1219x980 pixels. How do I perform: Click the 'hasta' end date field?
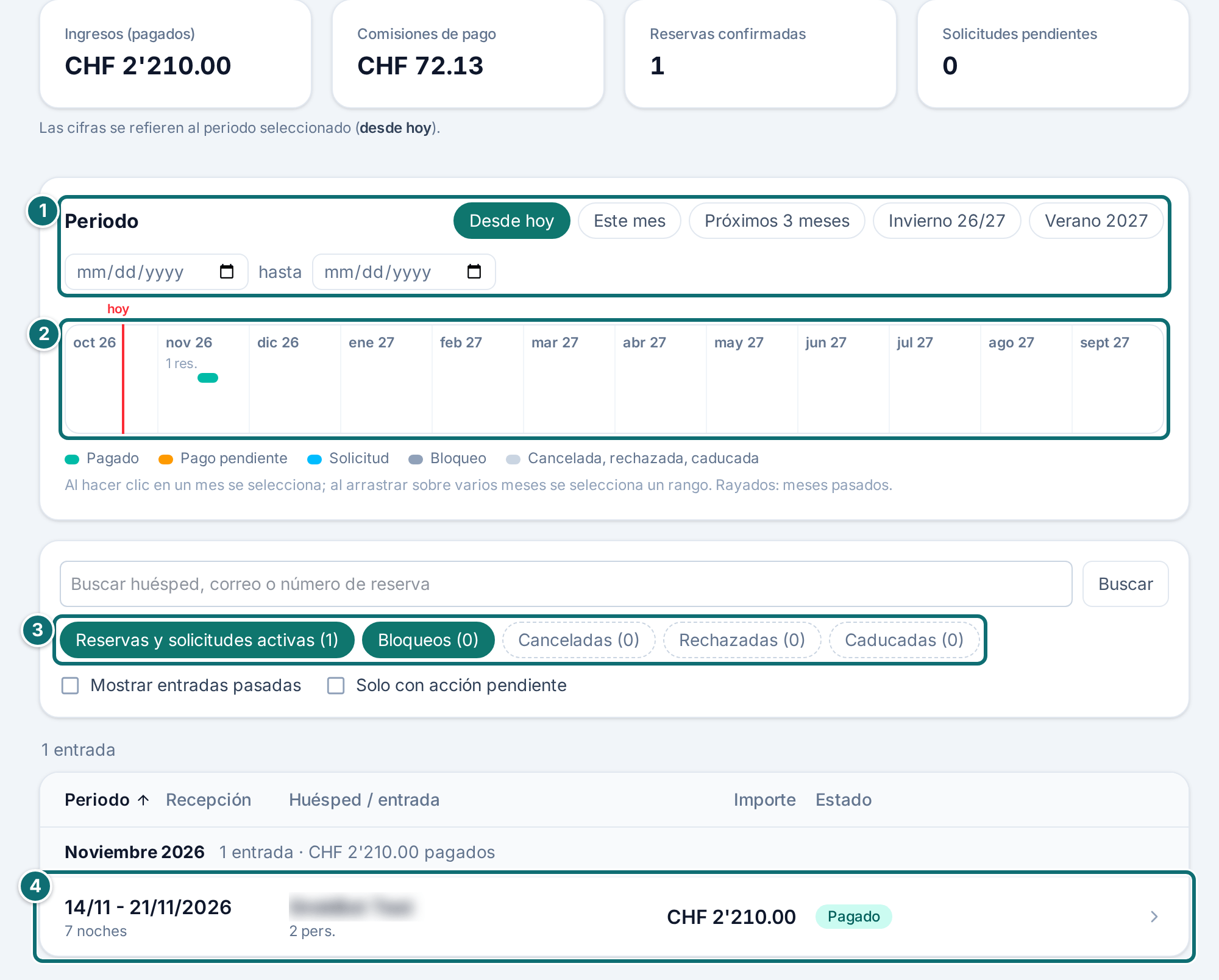[x=404, y=272]
